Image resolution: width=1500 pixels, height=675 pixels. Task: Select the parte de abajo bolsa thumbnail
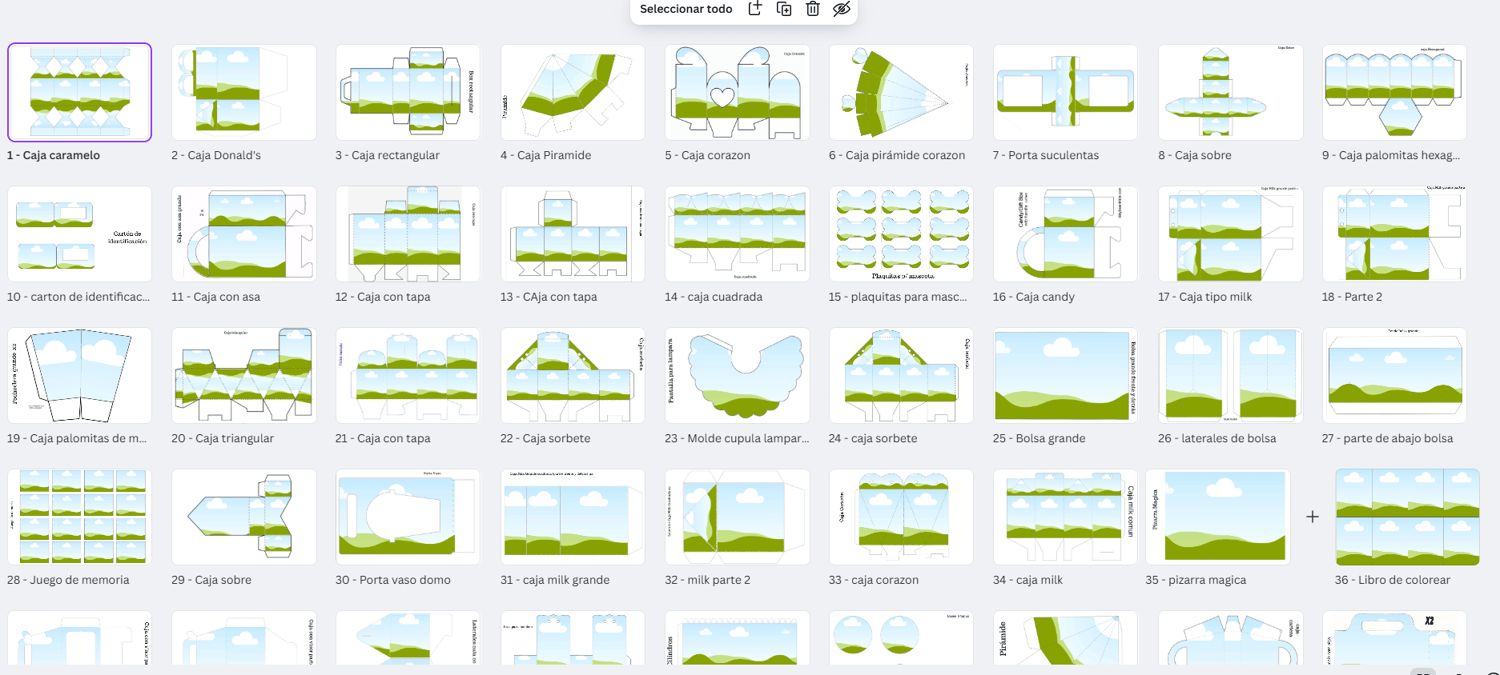(1394, 375)
